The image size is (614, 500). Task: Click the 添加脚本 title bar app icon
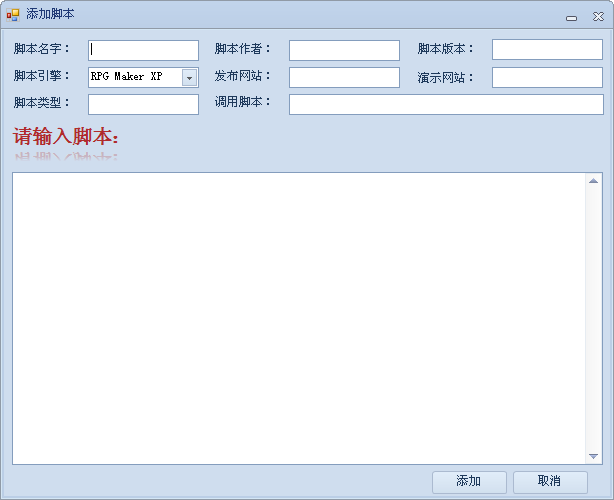point(13,15)
